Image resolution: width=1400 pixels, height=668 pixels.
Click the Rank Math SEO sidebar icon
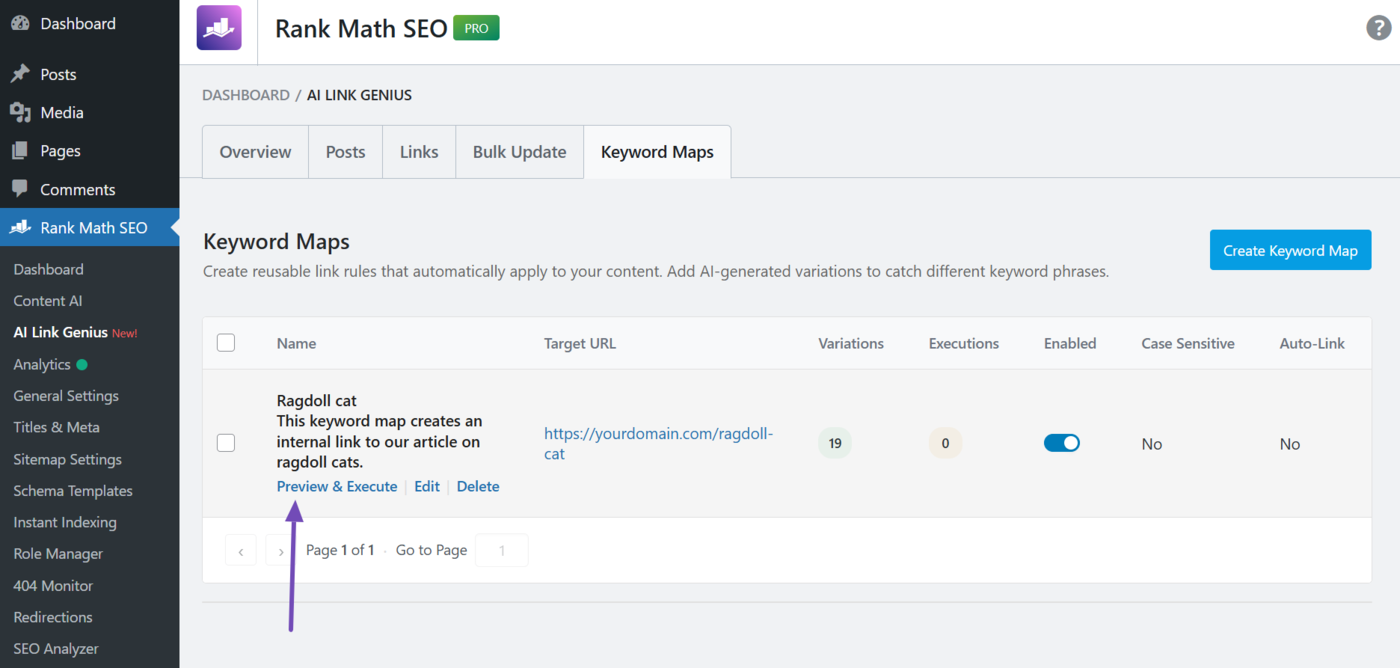point(20,227)
